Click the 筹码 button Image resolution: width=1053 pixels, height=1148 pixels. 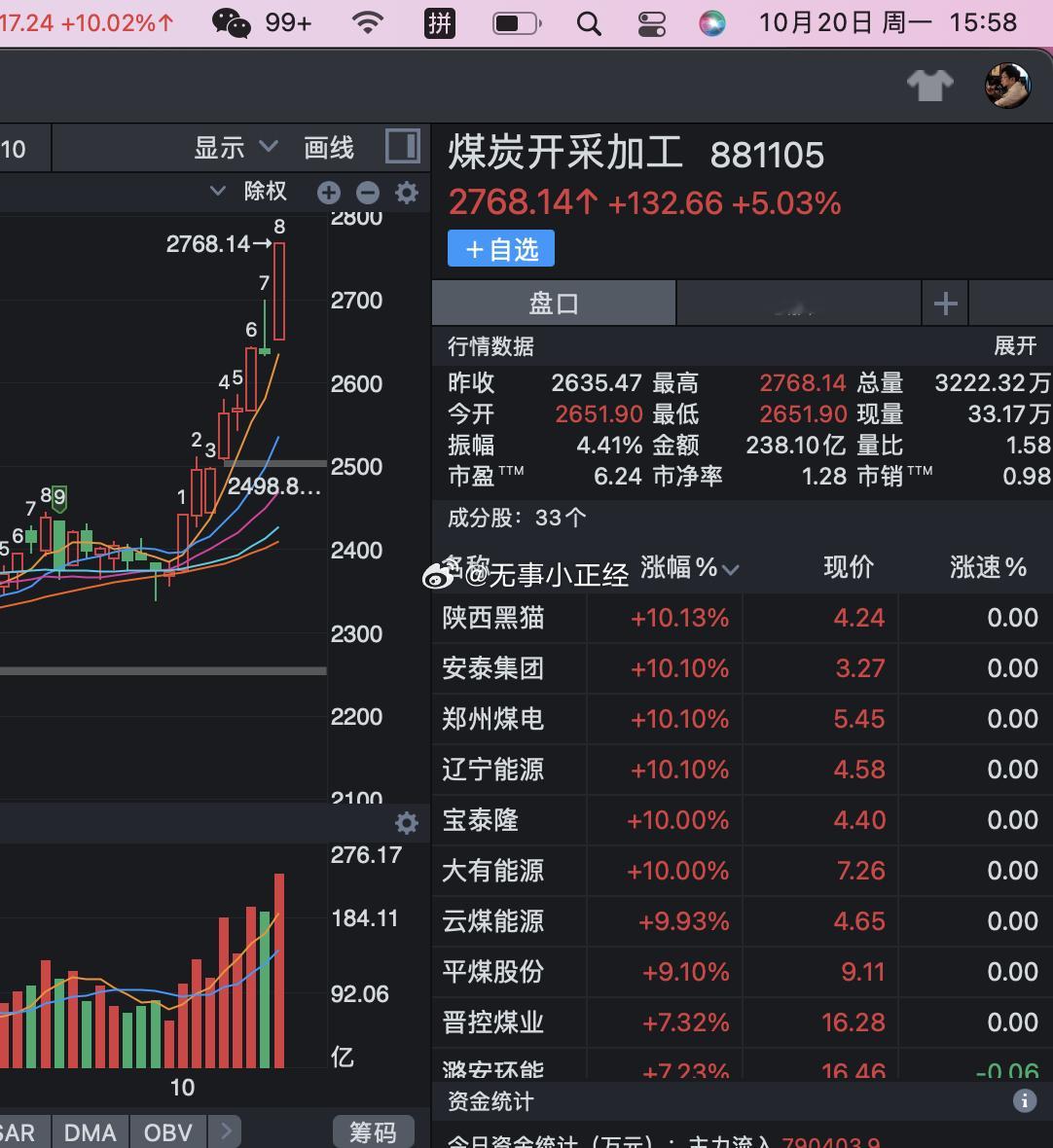point(374,1132)
